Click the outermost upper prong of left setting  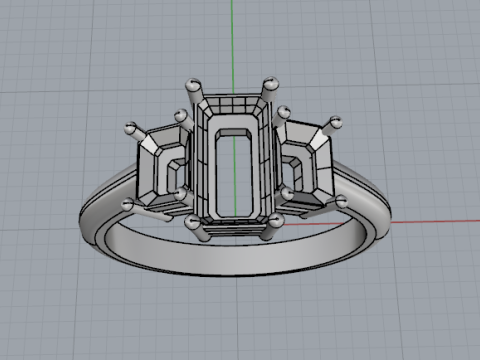[130, 128]
